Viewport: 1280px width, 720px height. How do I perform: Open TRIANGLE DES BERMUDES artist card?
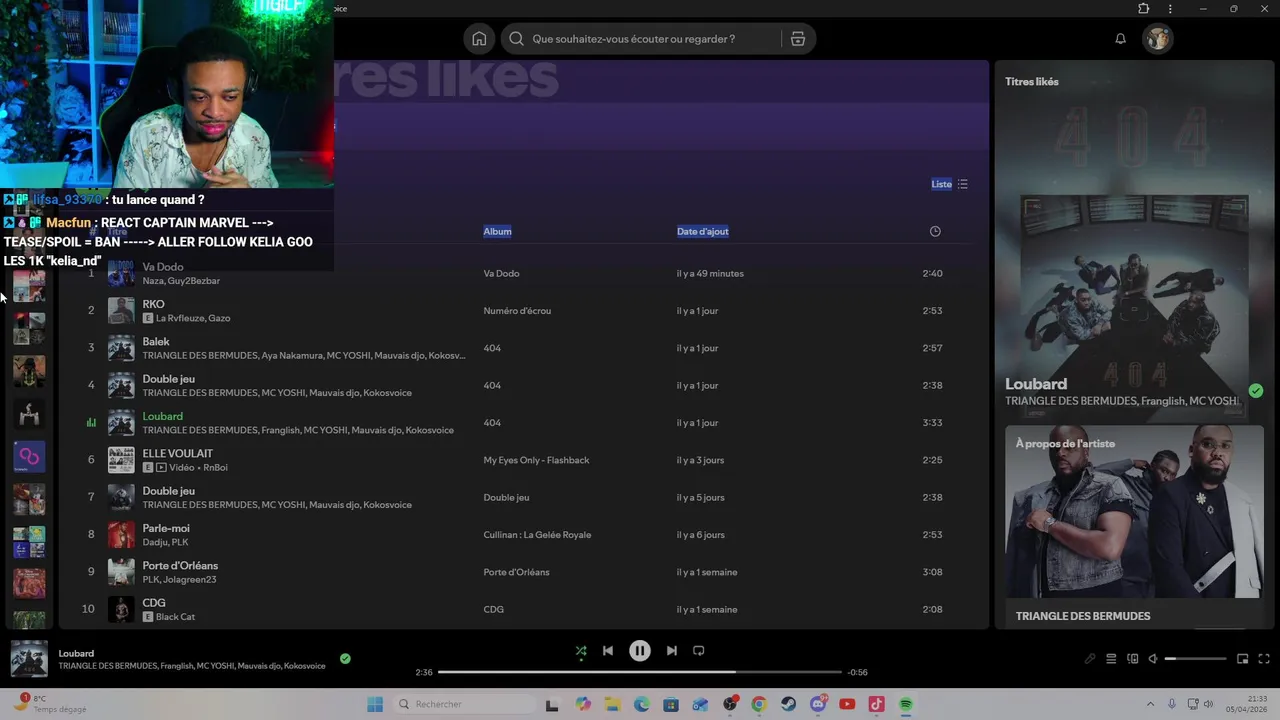coord(1134,526)
